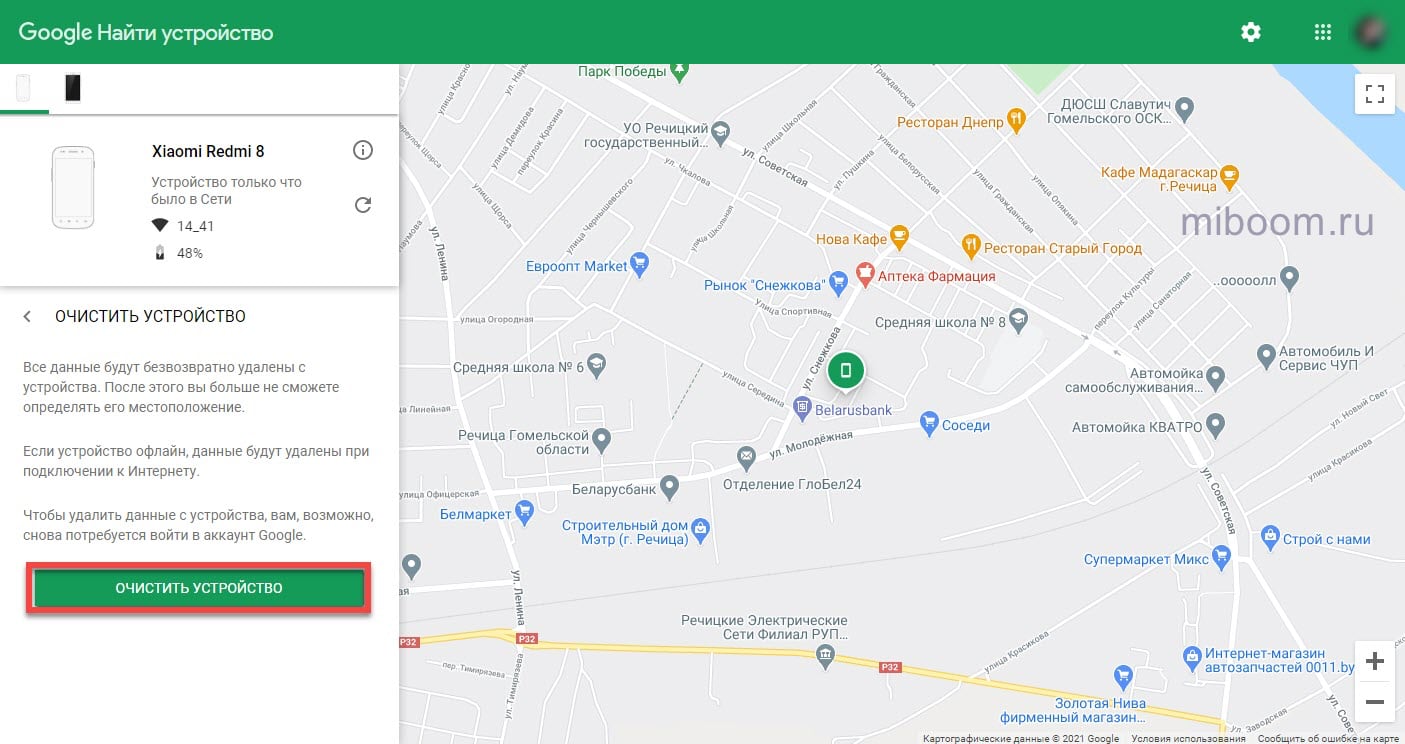1405x744 pixels.
Task: Switch to the black phone device tab
Action: [72, 89]
